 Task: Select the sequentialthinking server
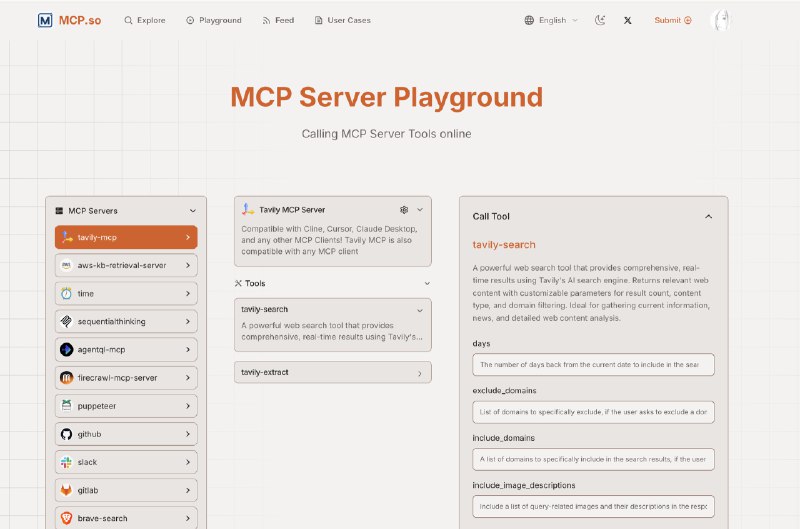pyautogui.click(x=126, y=321)
